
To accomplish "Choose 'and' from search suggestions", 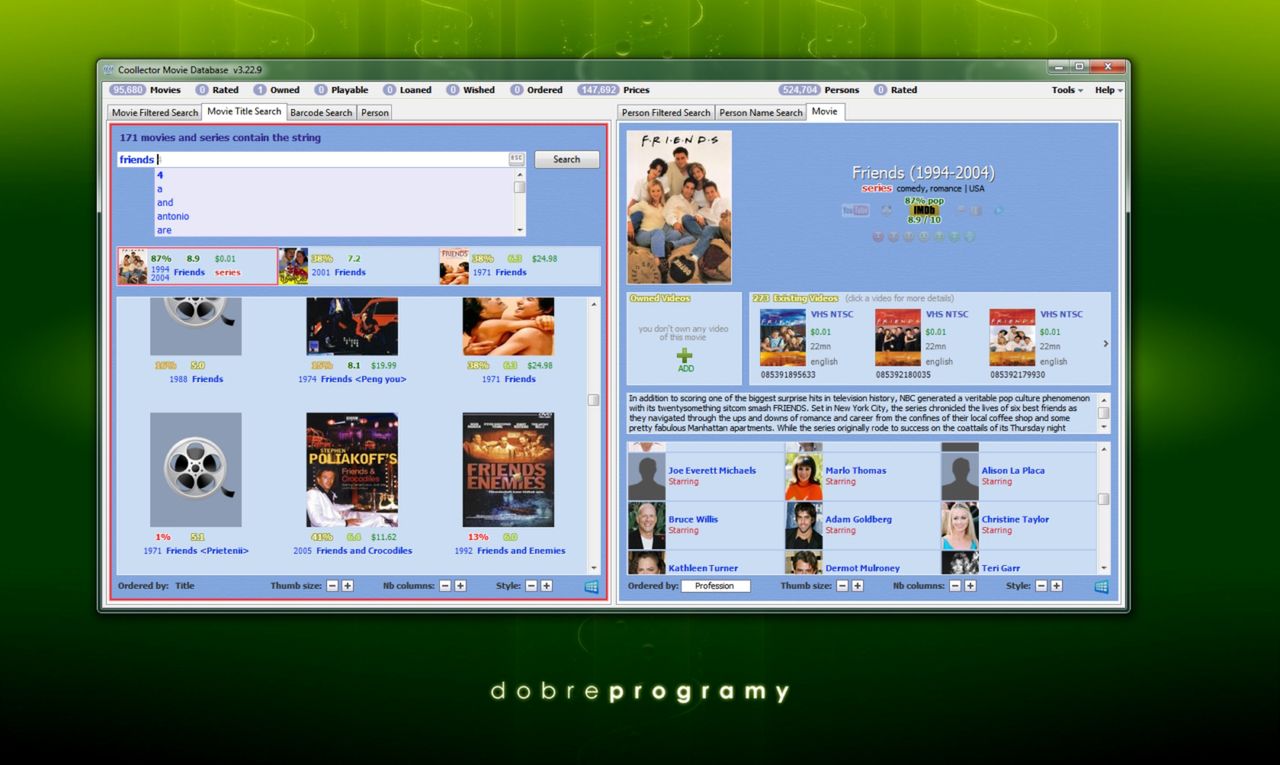I will [x=165, y=202].
